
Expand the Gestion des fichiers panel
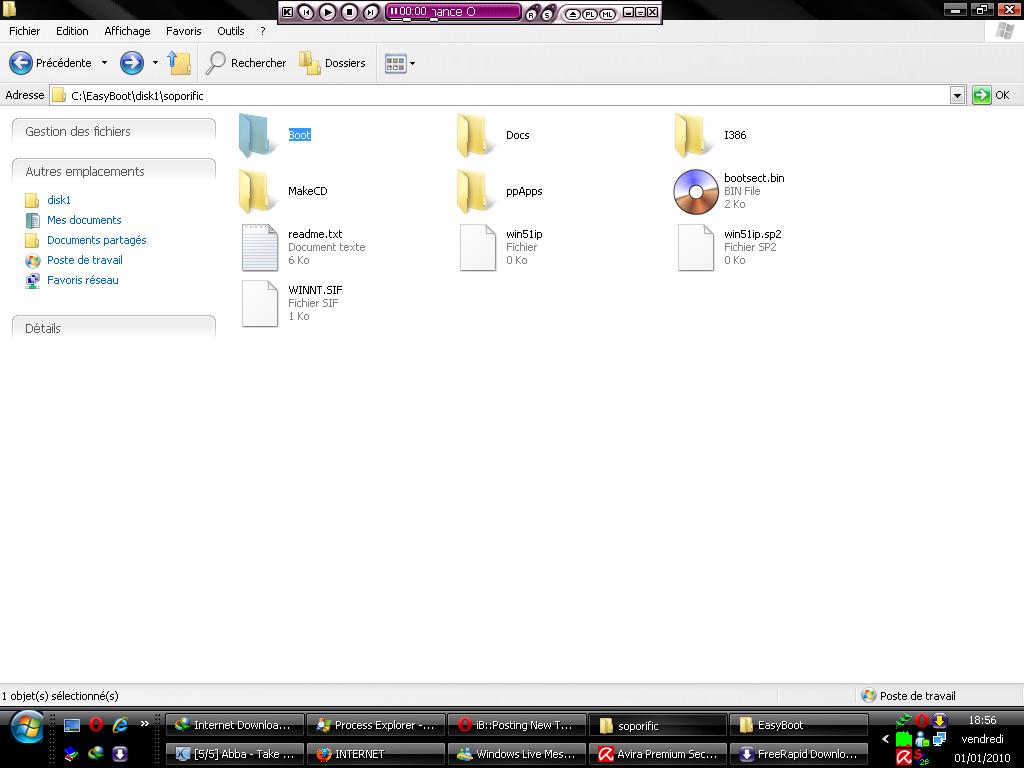(x=114, y=131)
